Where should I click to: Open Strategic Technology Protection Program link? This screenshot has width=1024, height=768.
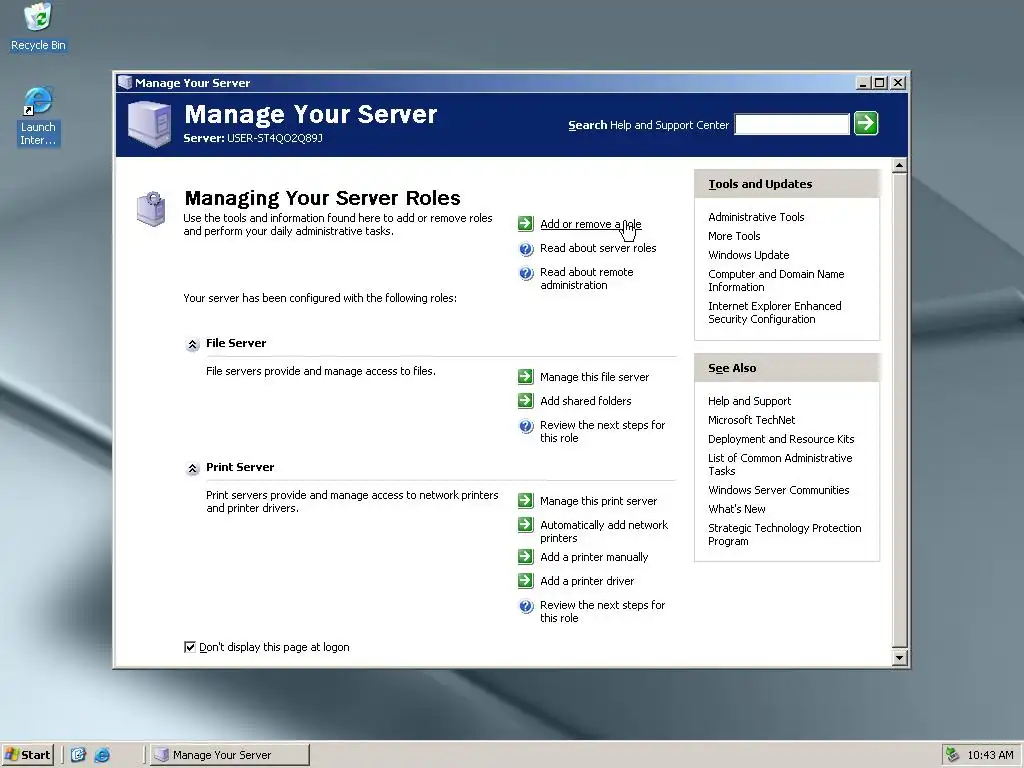pyautogui.click(x=784, y=534)
